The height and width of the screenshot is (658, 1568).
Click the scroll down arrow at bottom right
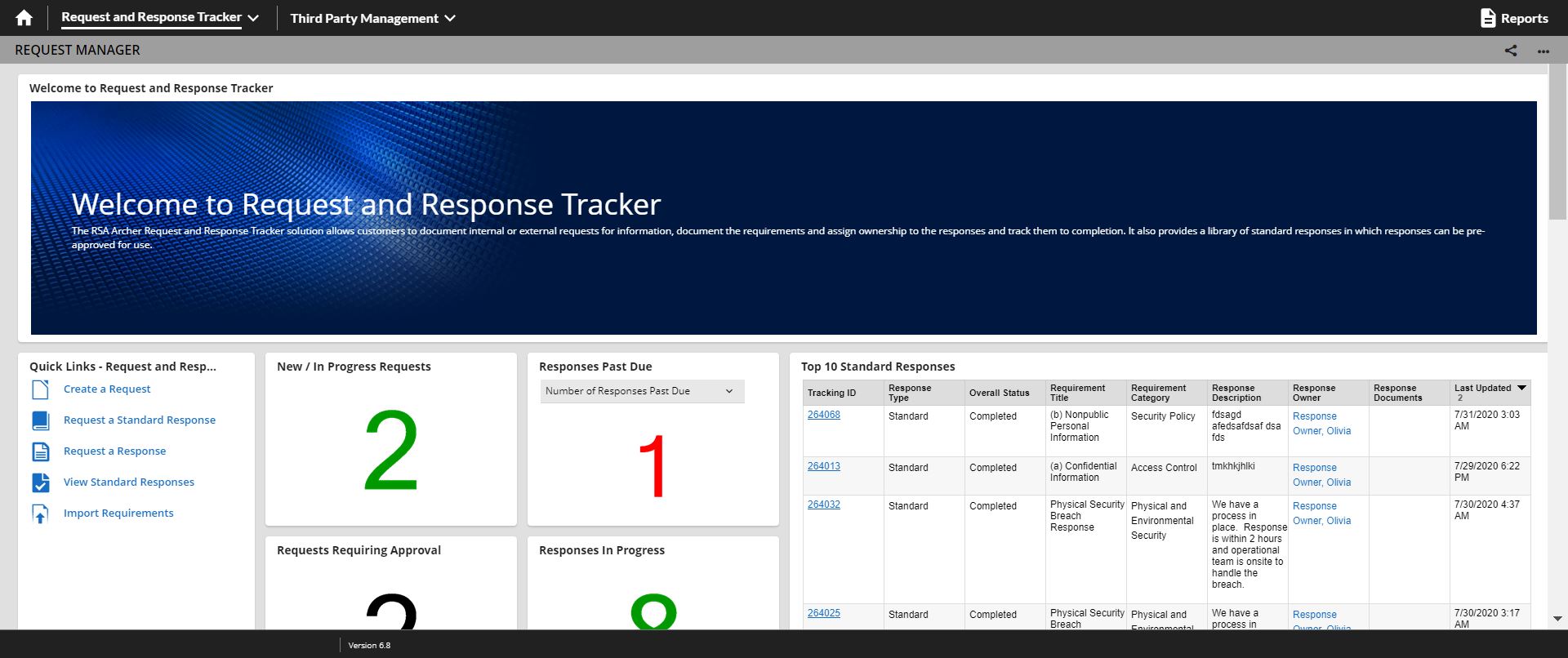[1557, 619]
